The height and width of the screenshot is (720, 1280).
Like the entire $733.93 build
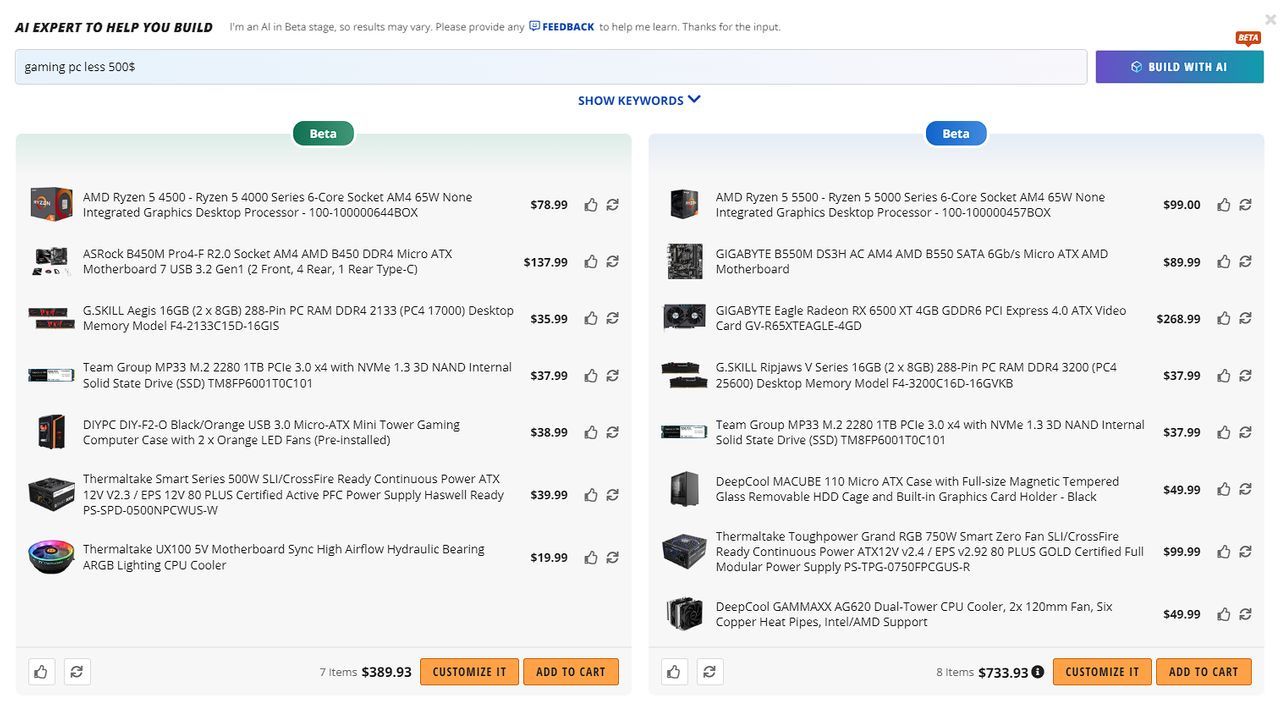(674, 672)
